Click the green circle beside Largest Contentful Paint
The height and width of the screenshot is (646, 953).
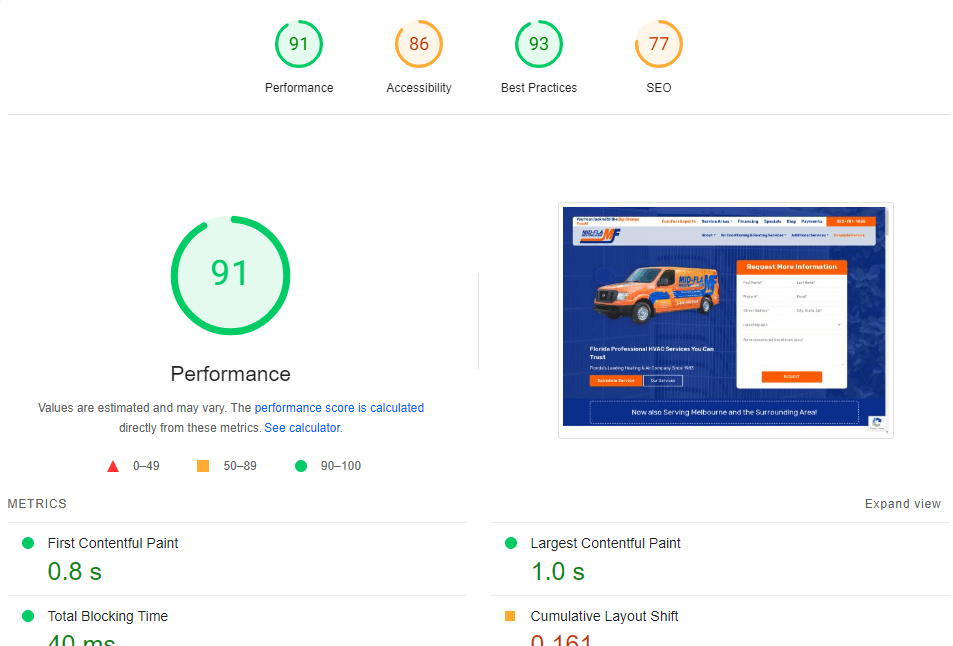point(510,543)
